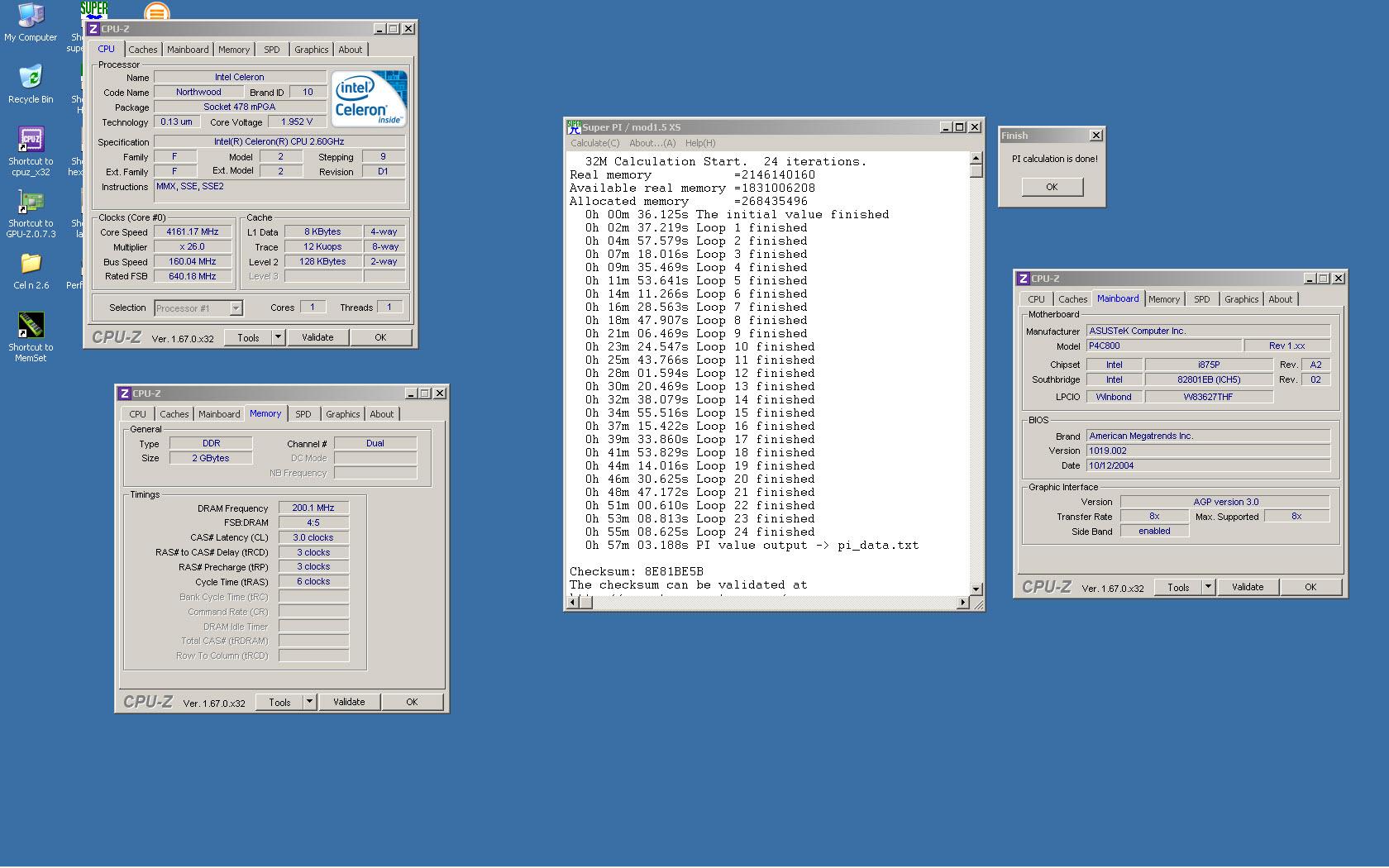1389x868 pixels.
Task: Select the Shortcut to cpuz_x32 icon
Action: [x=31, y=151]
